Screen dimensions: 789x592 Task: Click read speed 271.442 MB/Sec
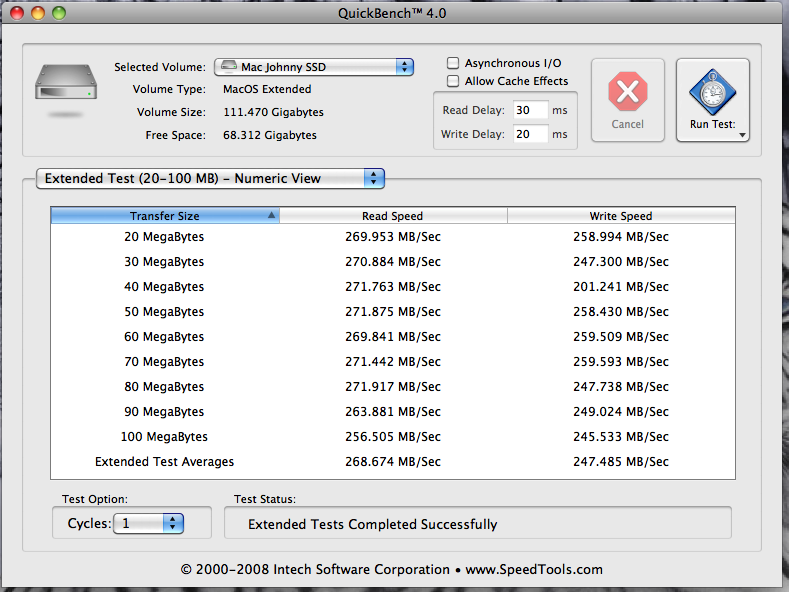click(393, 362)
